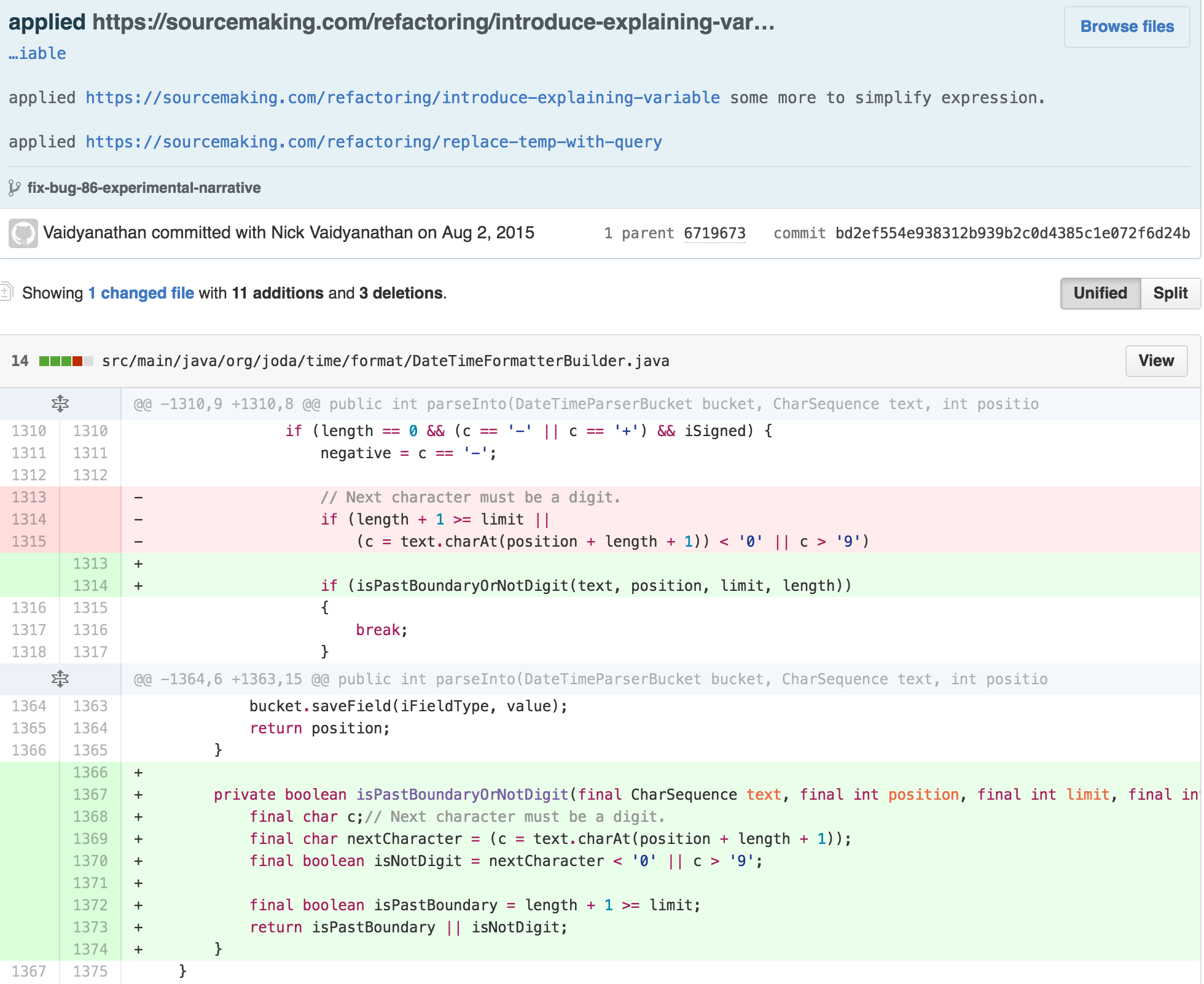Click new line number 1314
This screenshot has height=984, width=1204.
click(90, 585)
